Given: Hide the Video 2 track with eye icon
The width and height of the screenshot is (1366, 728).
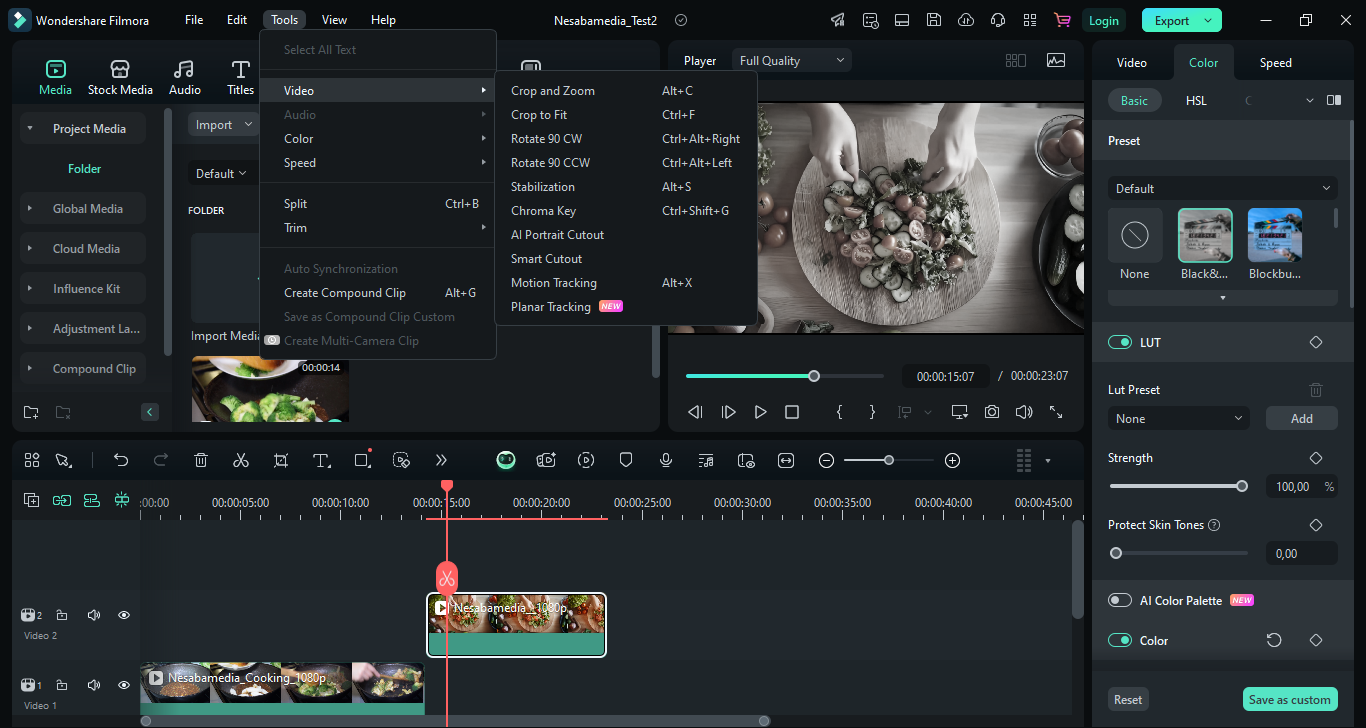Looking at the screenshot, I should pos(124,615).
